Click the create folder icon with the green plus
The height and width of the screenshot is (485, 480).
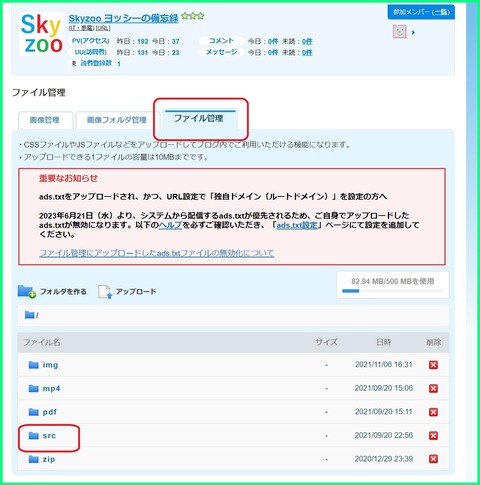[27, 291]
